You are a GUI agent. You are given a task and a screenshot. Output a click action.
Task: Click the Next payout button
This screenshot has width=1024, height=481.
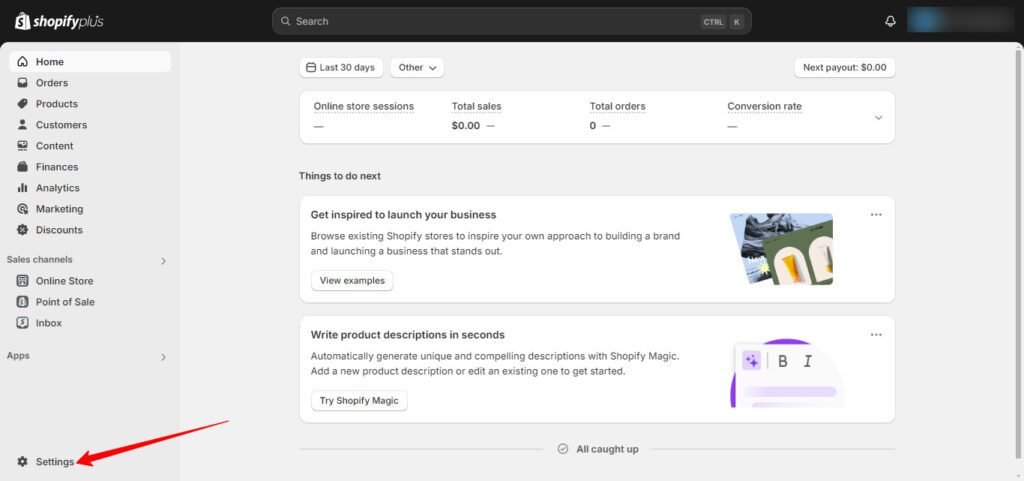point(844,67)
